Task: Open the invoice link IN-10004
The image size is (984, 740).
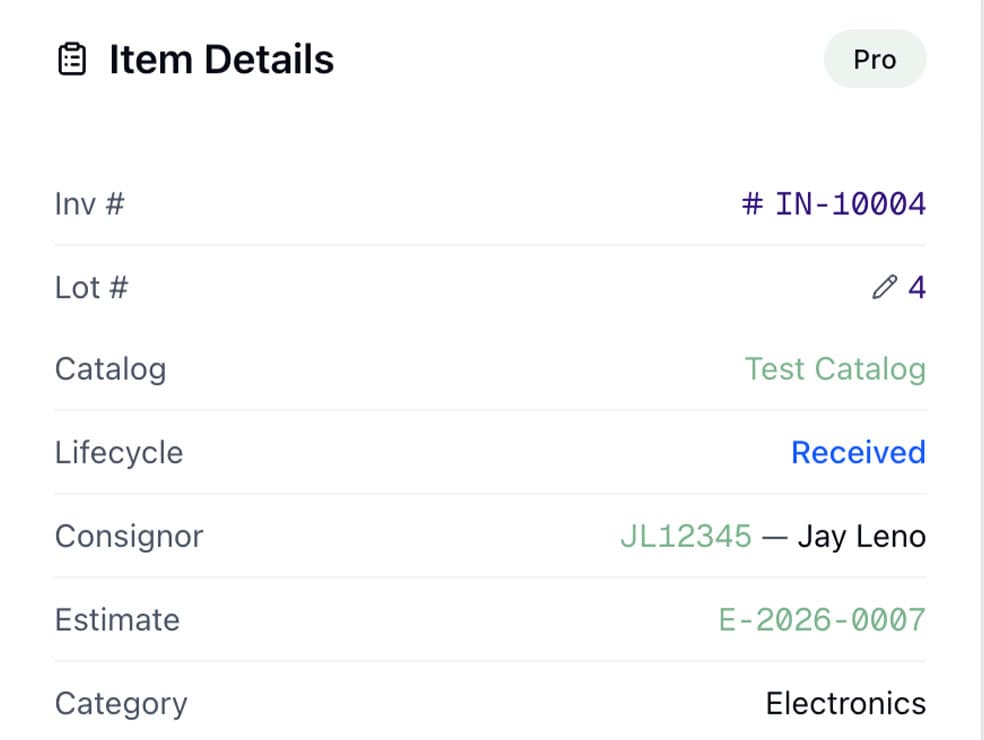Action: coord(850,204)
